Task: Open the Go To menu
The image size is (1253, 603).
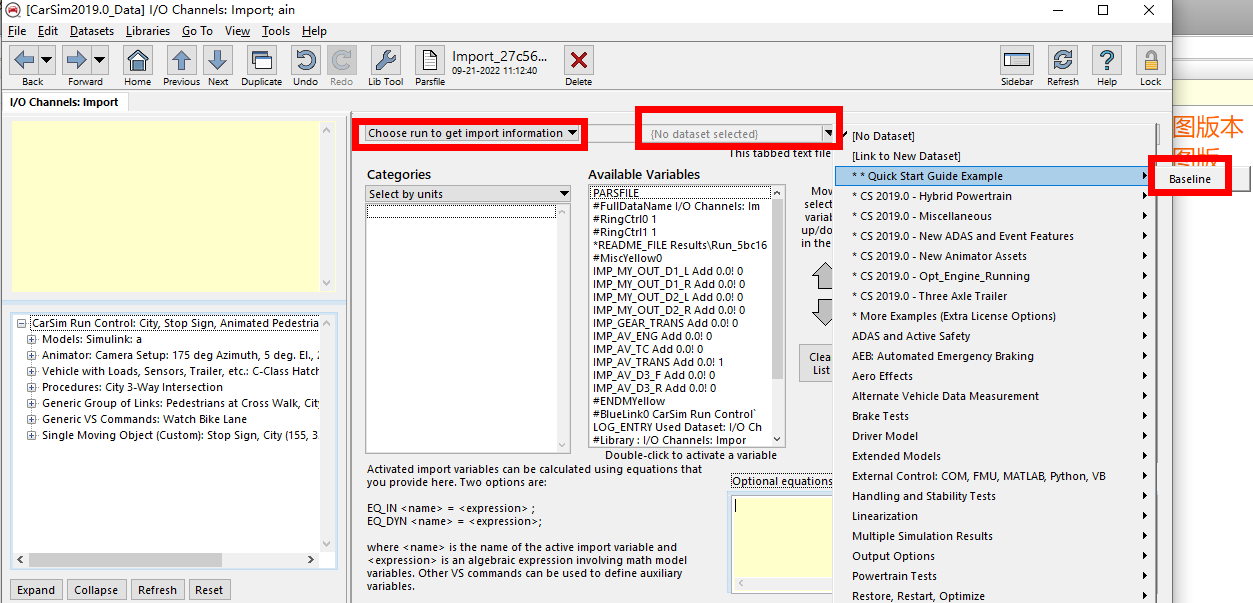Action: pos(197,31)
